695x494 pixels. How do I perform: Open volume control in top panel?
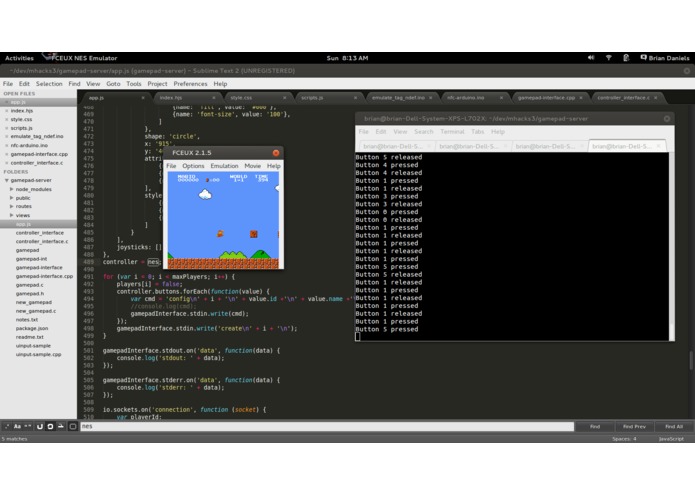tap(591, 58)
